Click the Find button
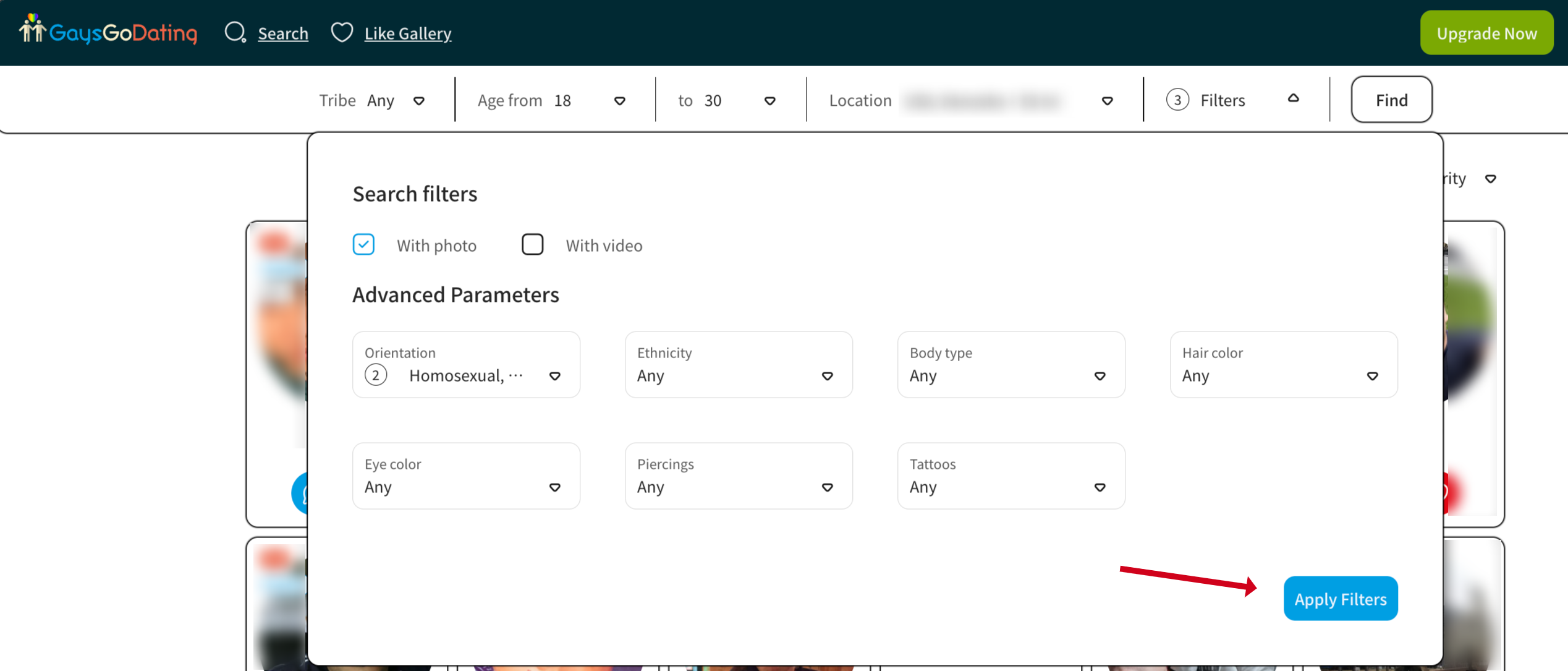 point(1391,100)
